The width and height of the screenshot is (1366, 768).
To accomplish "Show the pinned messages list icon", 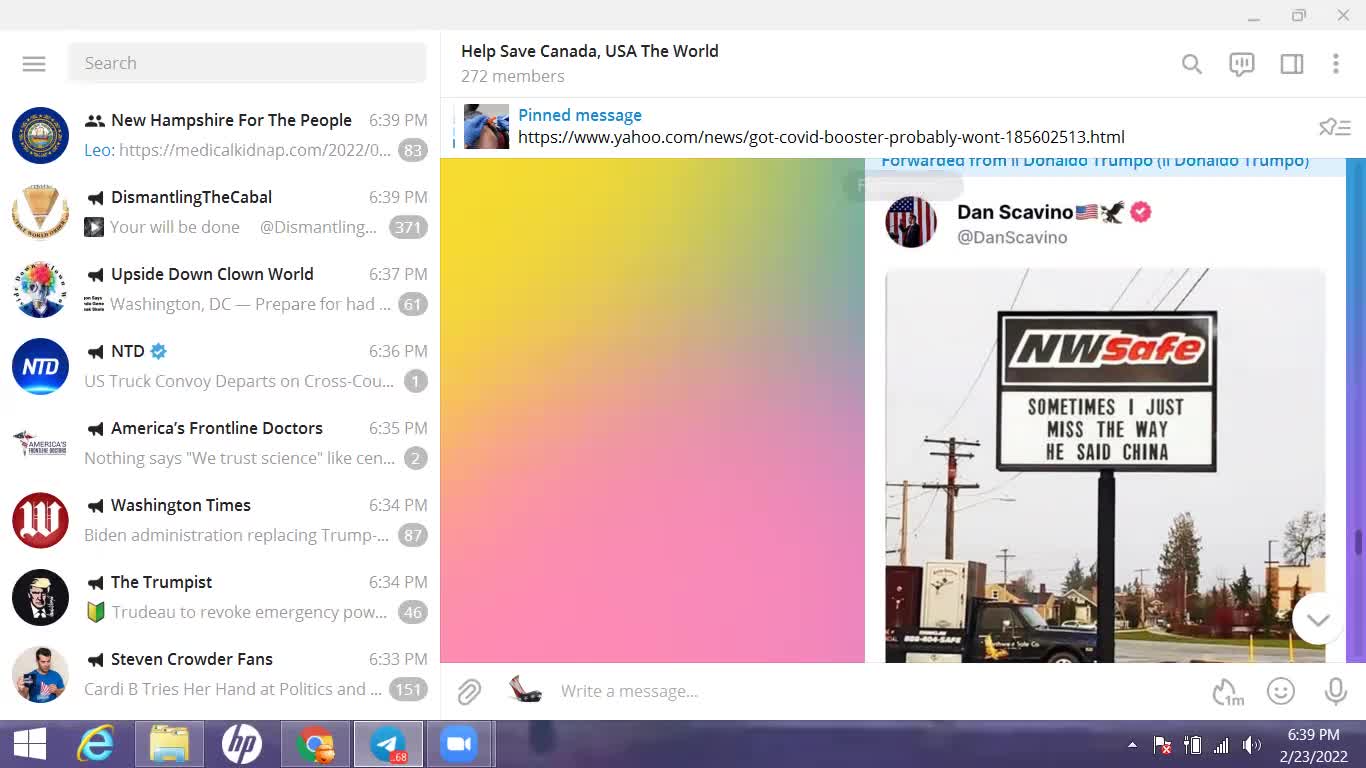I will 1335,127.
